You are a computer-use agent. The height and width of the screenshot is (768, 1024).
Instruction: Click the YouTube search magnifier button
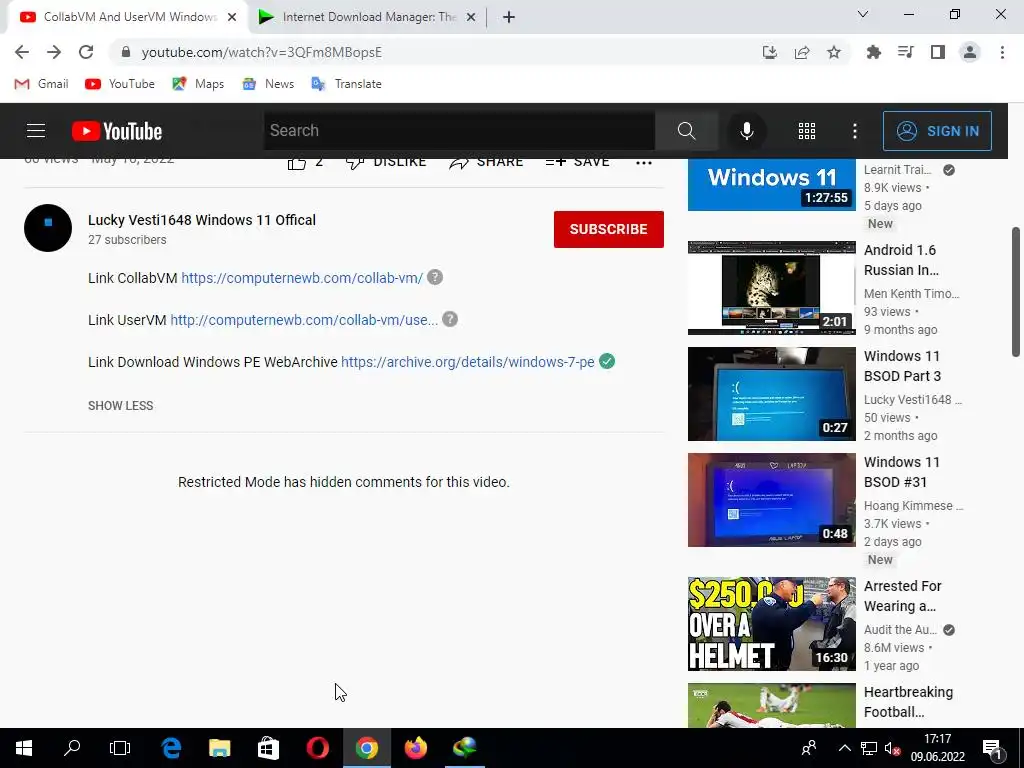(x=686, y=131)
